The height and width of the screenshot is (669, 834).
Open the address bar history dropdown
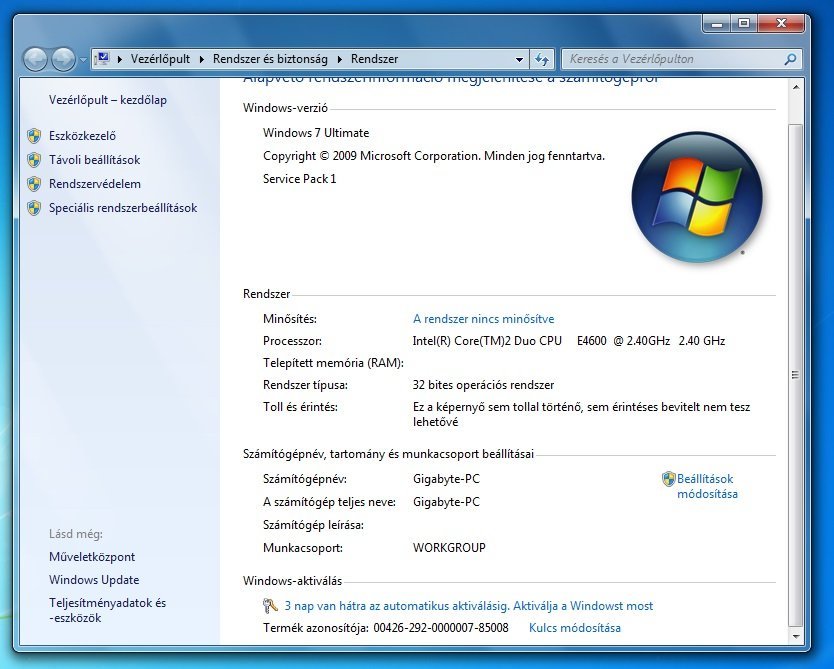point(520,60)
